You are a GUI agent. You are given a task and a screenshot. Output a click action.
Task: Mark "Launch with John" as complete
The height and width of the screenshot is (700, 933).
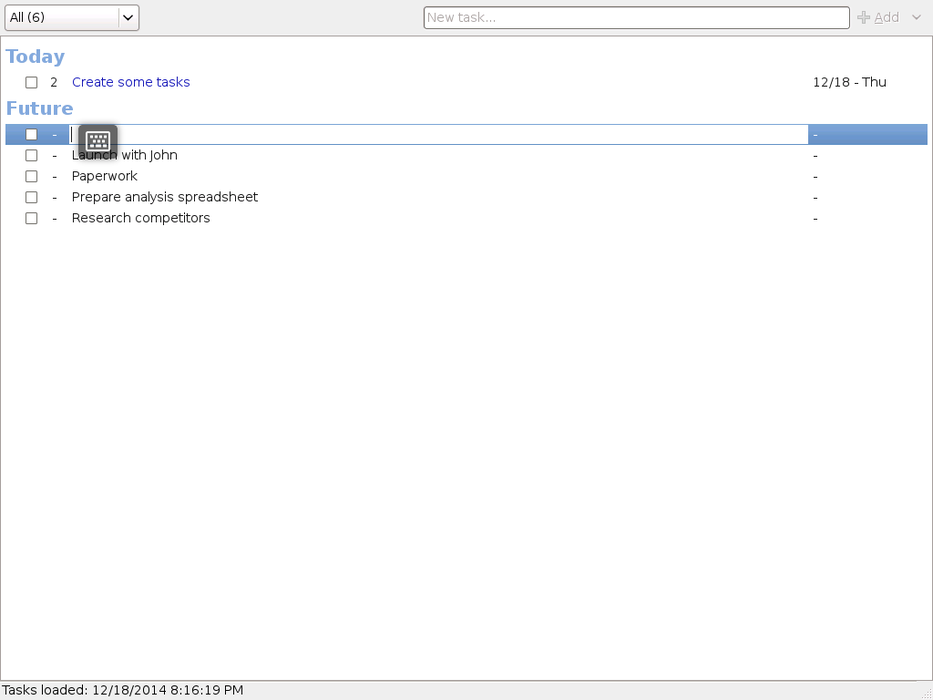(31, 156)
